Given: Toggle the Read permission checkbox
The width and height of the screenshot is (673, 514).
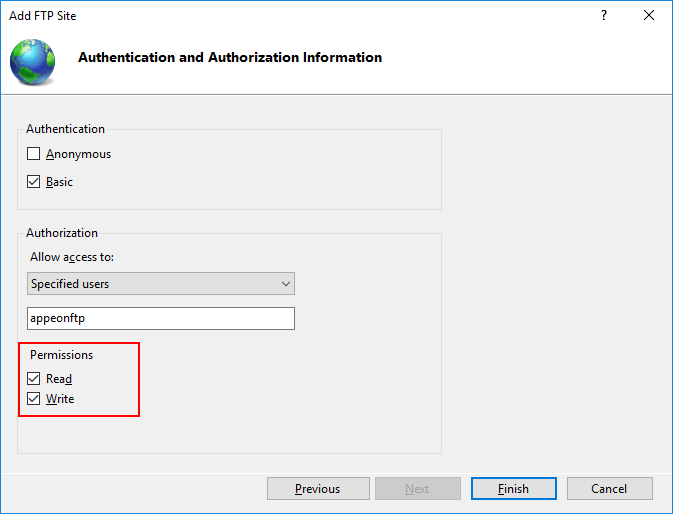Looking at the screenshot, I should [33, 378].
